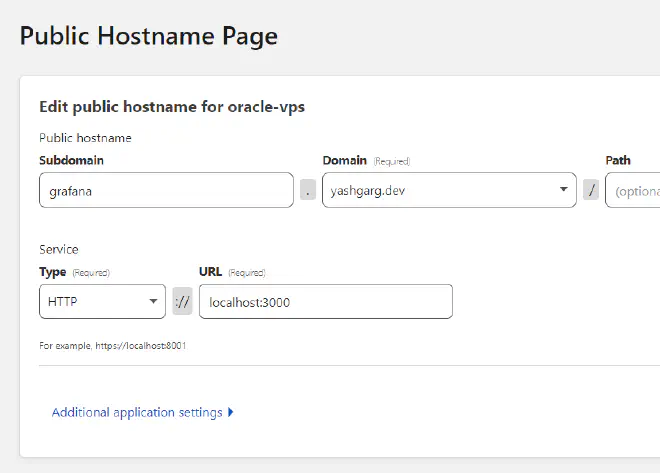Click the Public Hostname Page title
The width and height of the screenshot is (660, 473).
tap(148, 36)
